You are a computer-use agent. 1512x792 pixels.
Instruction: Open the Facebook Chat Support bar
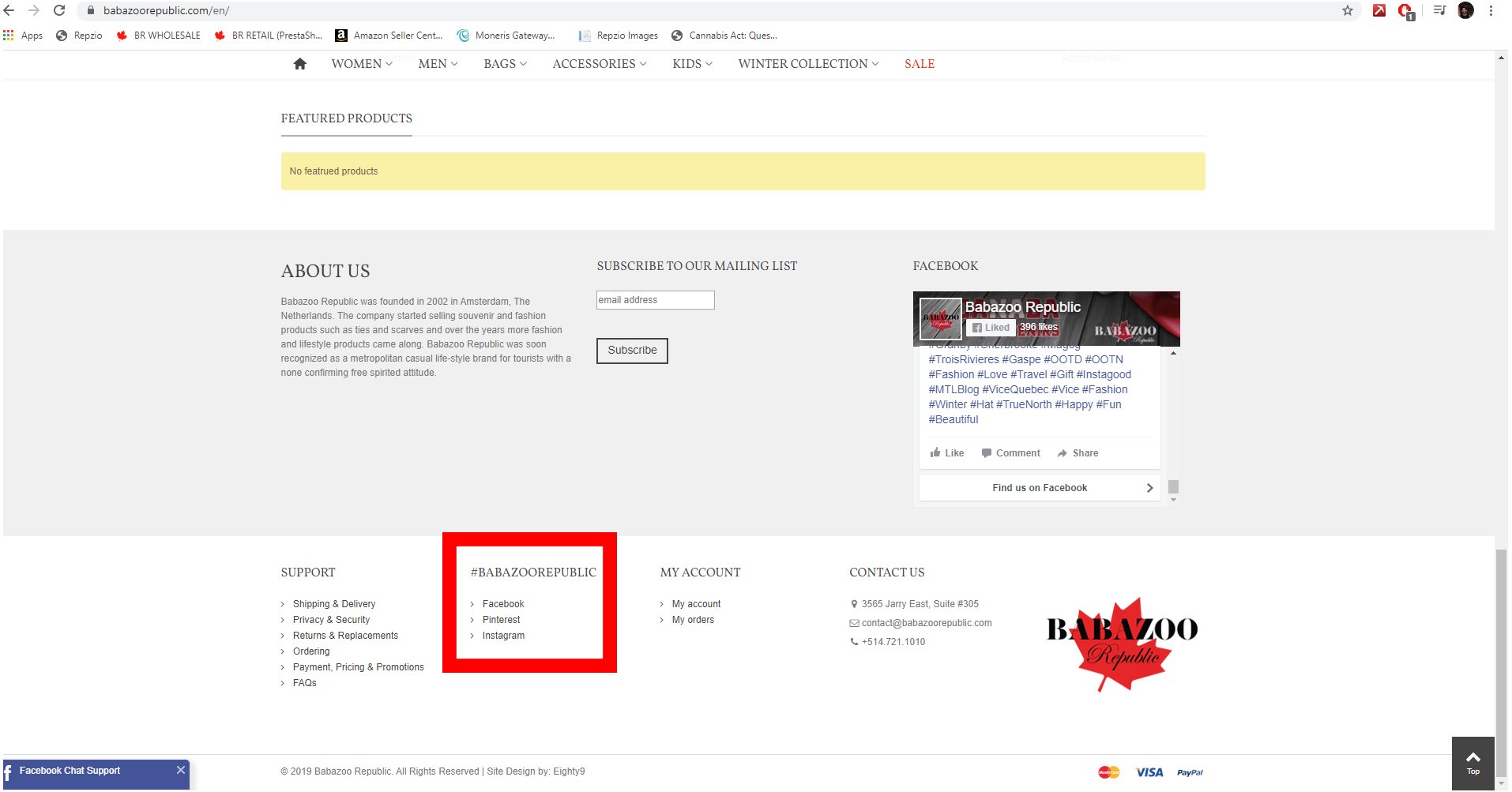click(x=95, y=774)
